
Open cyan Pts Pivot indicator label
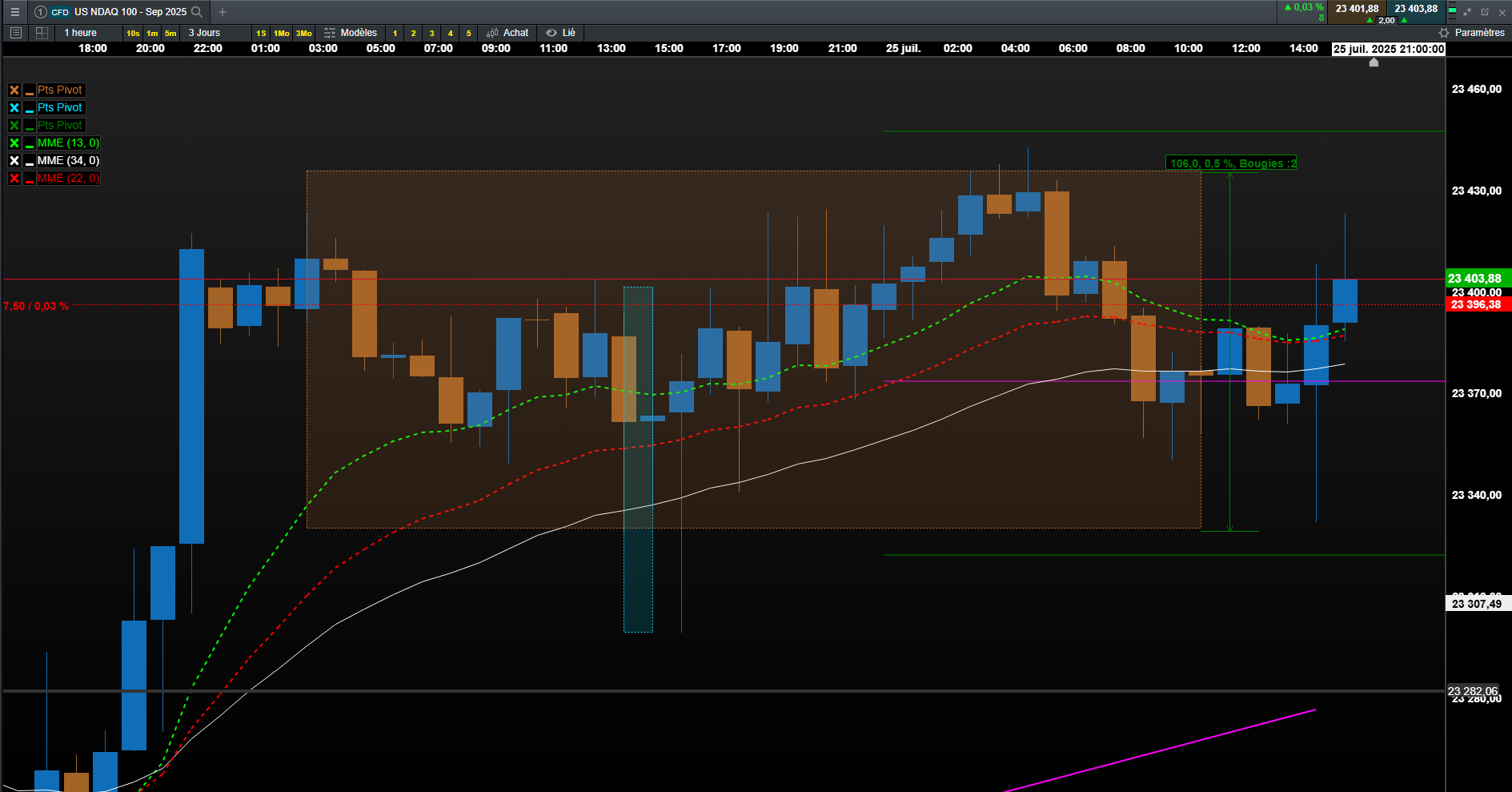[x=60, y=108]
